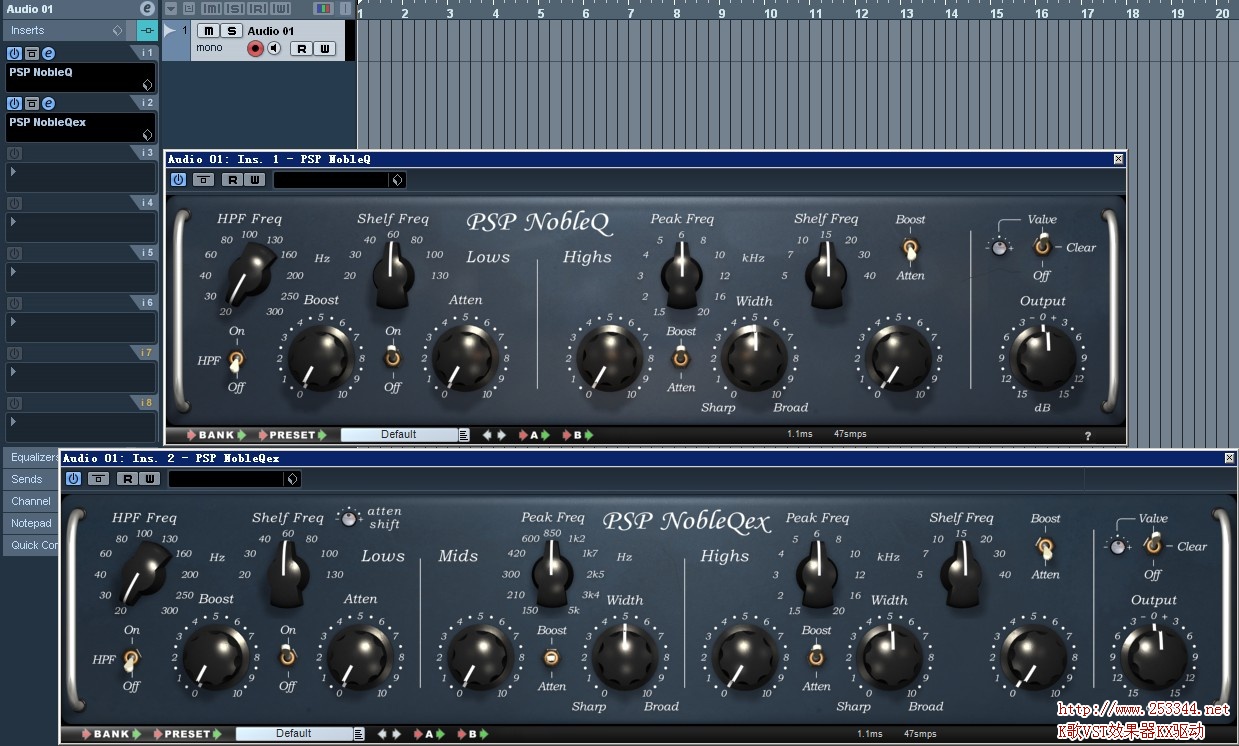
Task: Open channel edit settings for Audio 01
Action: click(147, 9)
